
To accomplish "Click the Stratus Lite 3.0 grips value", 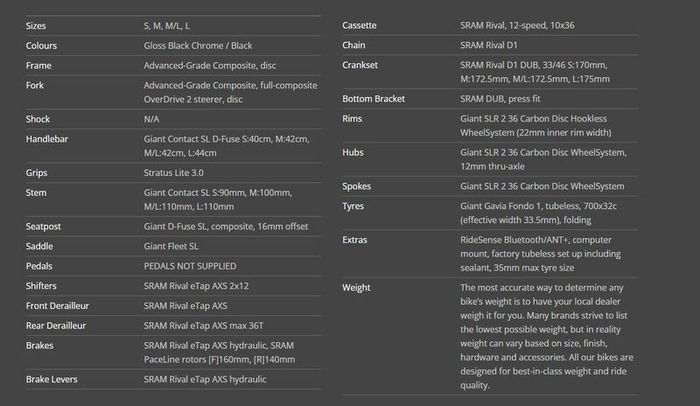I will 173,173.
